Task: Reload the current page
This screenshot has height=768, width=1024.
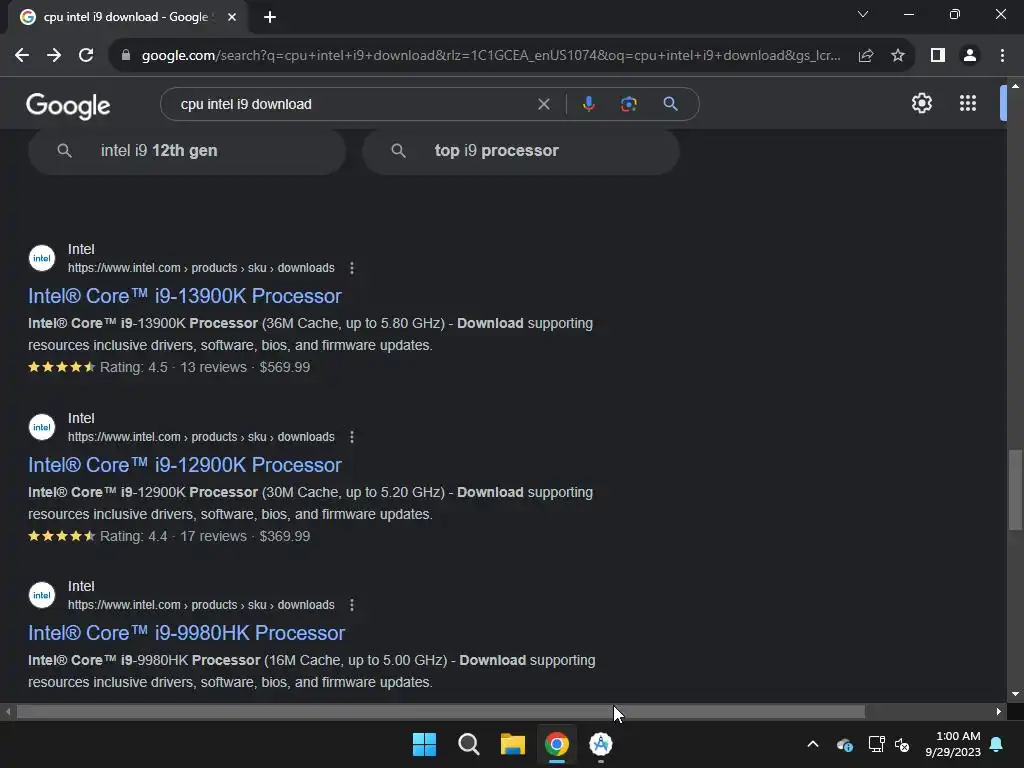Action: point(86,56)
